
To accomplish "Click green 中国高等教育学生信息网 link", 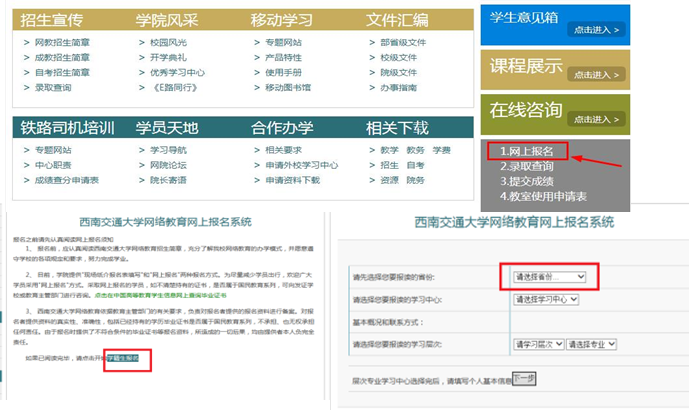I will (161, 296).
